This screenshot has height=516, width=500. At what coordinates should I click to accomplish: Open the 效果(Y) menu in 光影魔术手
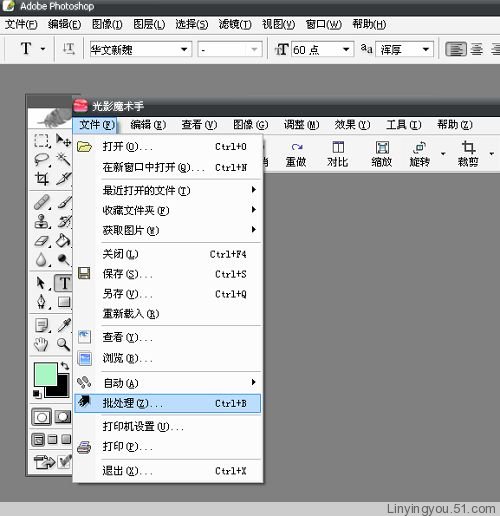352,125
